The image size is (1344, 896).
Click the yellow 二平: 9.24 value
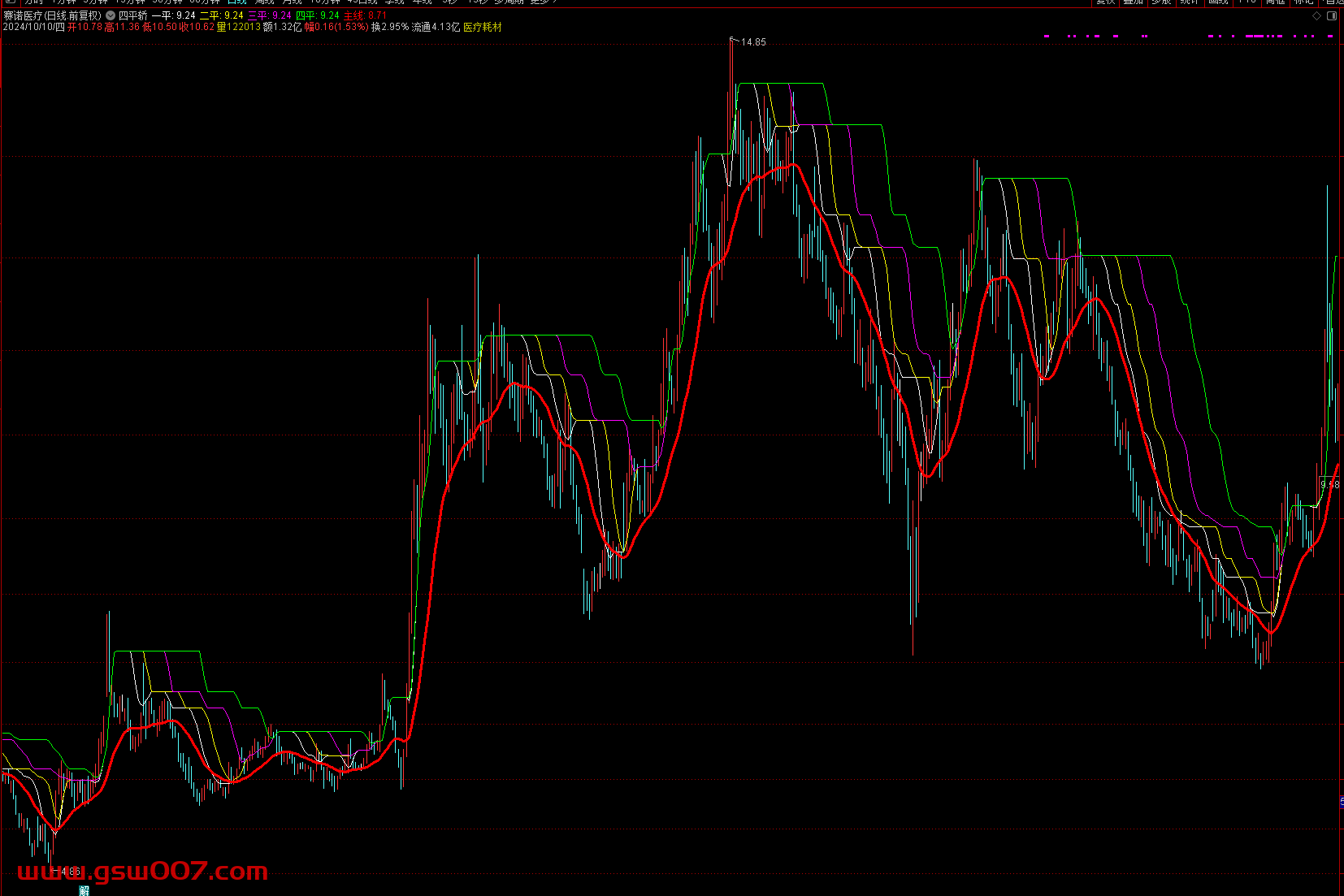click(x=222, y=15)
